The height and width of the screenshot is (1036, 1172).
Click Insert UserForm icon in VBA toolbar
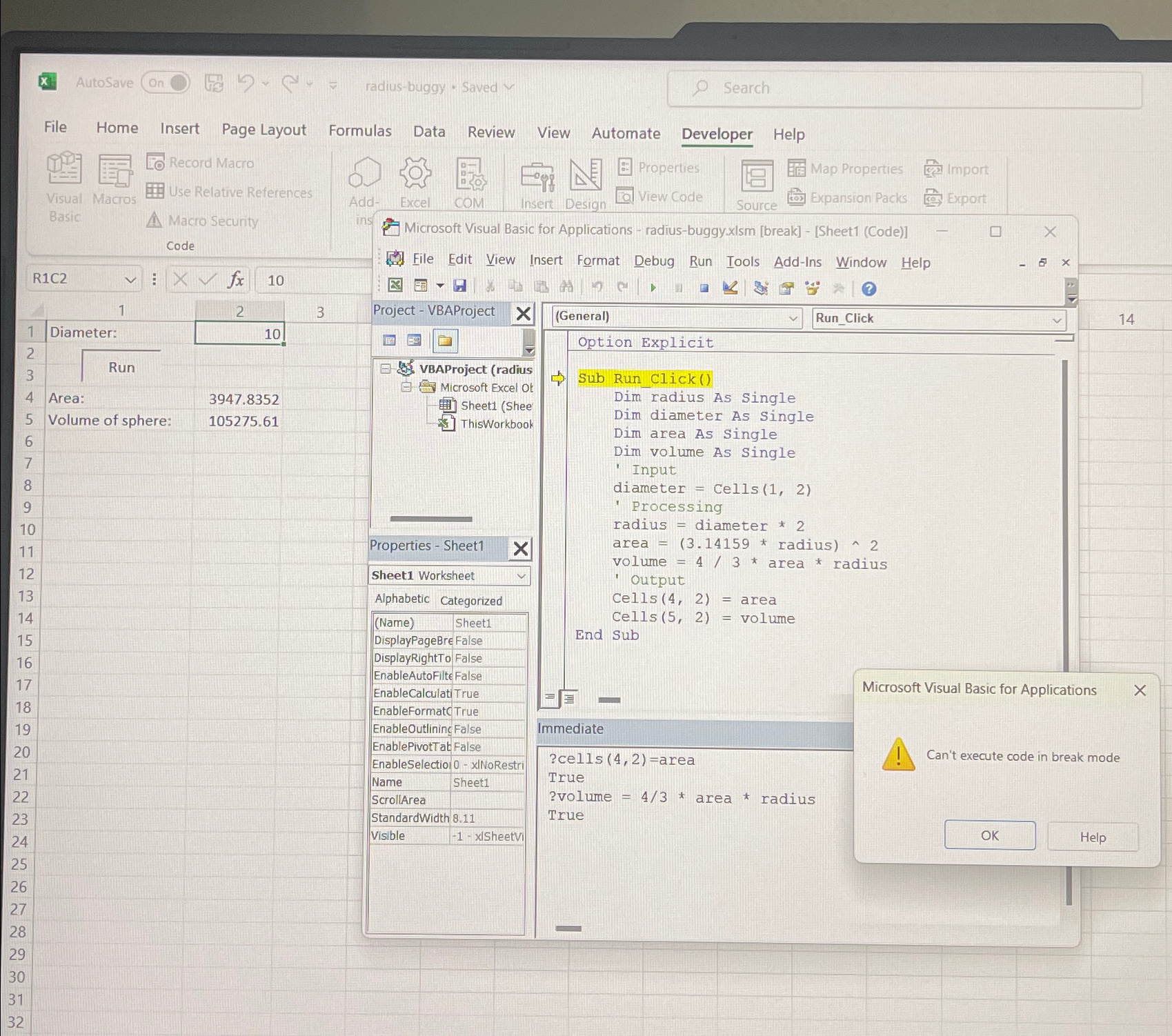[x=420, y=285]
